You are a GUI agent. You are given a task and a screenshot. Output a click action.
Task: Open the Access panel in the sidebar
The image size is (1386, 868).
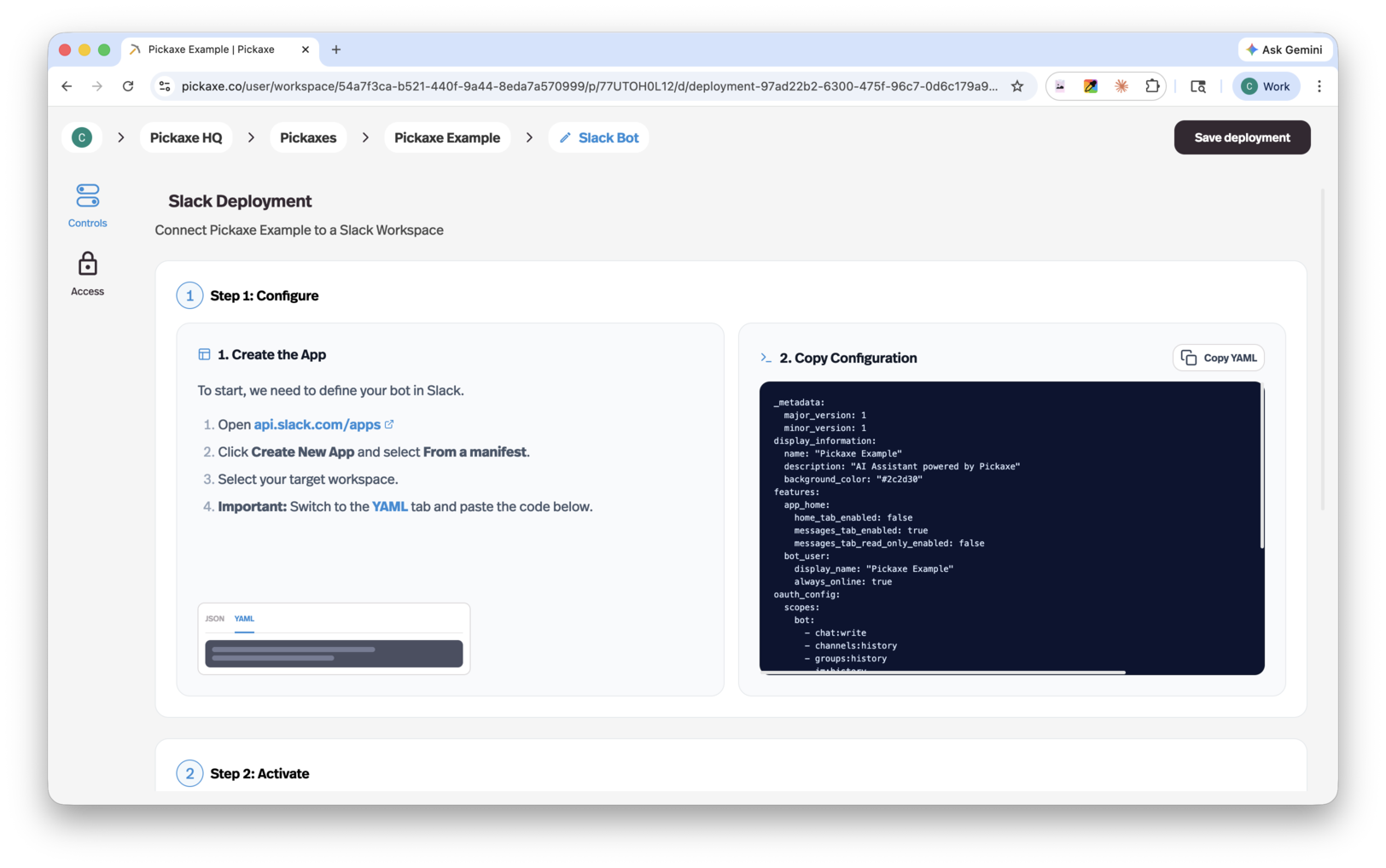[x=86, y=273]
